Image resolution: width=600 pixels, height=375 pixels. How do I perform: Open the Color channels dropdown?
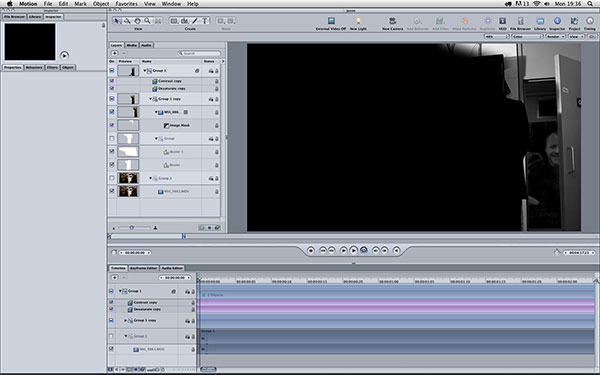528,37
